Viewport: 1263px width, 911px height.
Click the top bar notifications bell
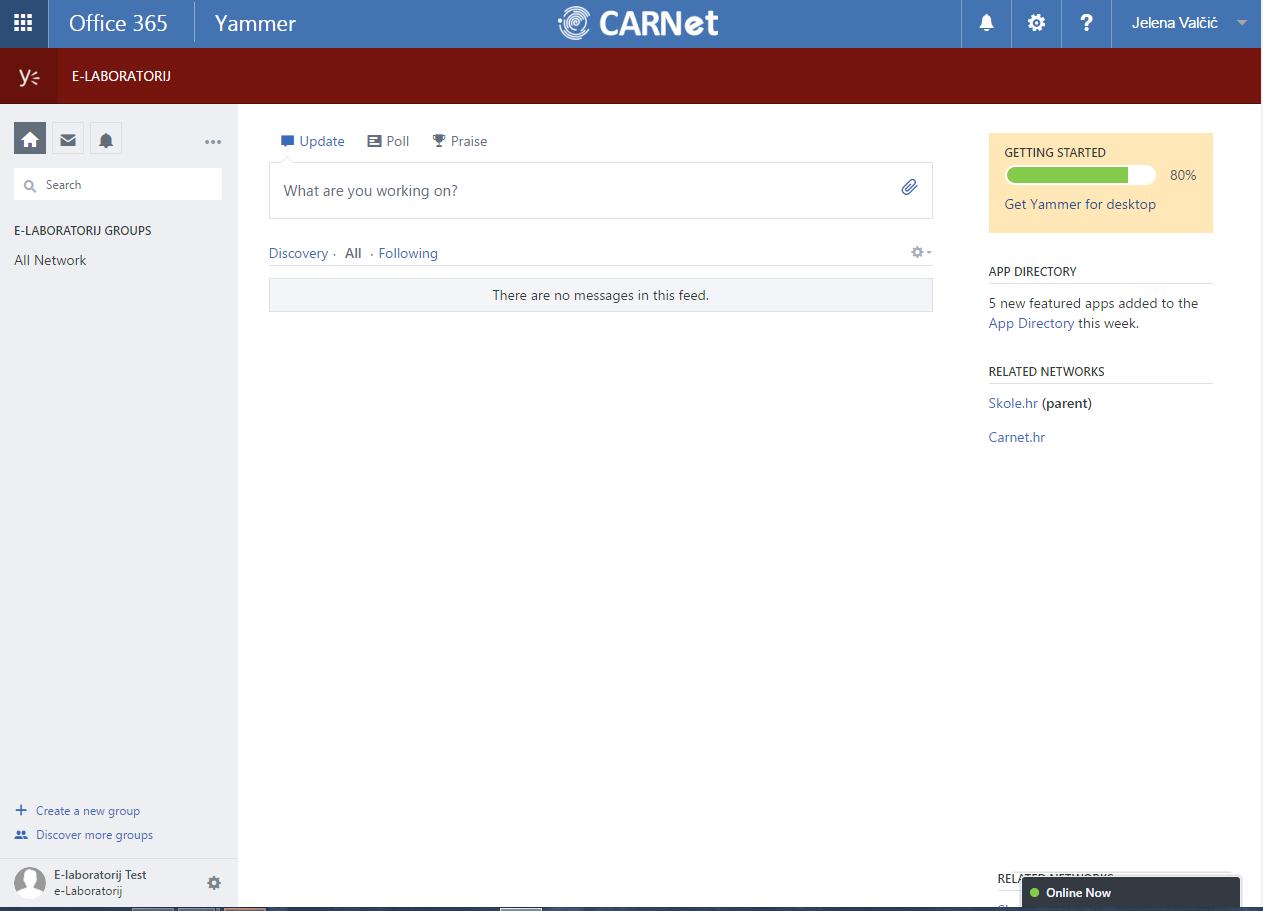[986, 23]
